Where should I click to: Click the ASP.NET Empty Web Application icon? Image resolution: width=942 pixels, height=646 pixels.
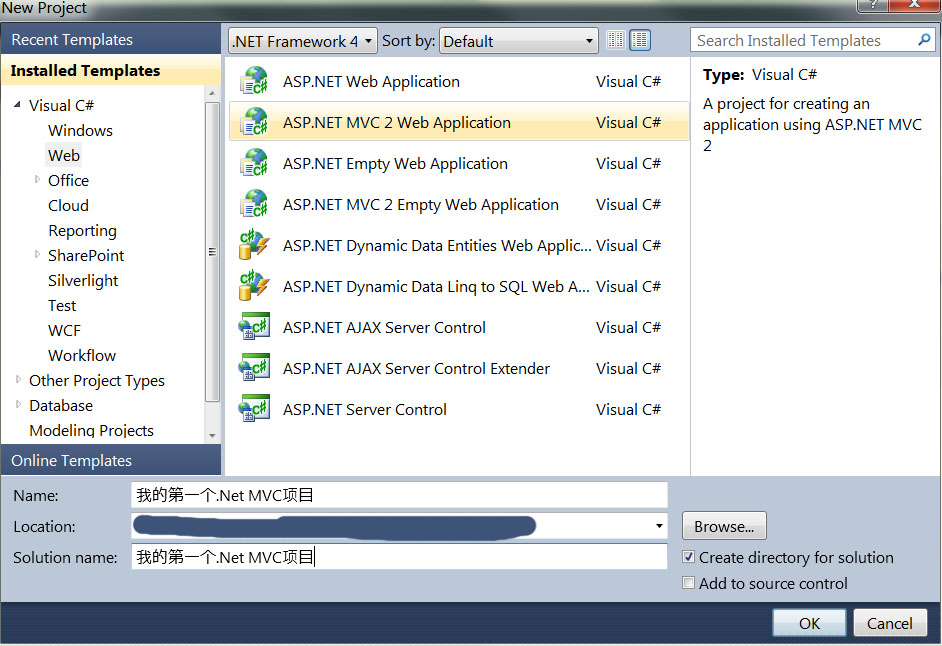point(254,163)
